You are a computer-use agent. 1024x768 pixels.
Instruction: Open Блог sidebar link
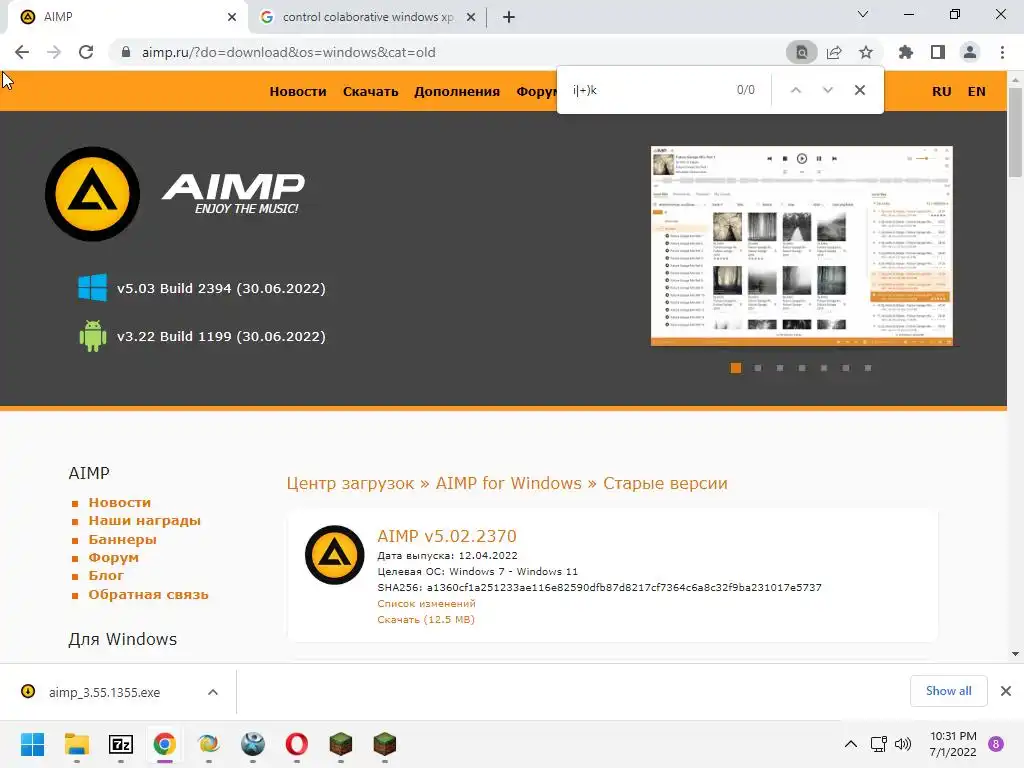pyautogui.click(x=106, y=575)
